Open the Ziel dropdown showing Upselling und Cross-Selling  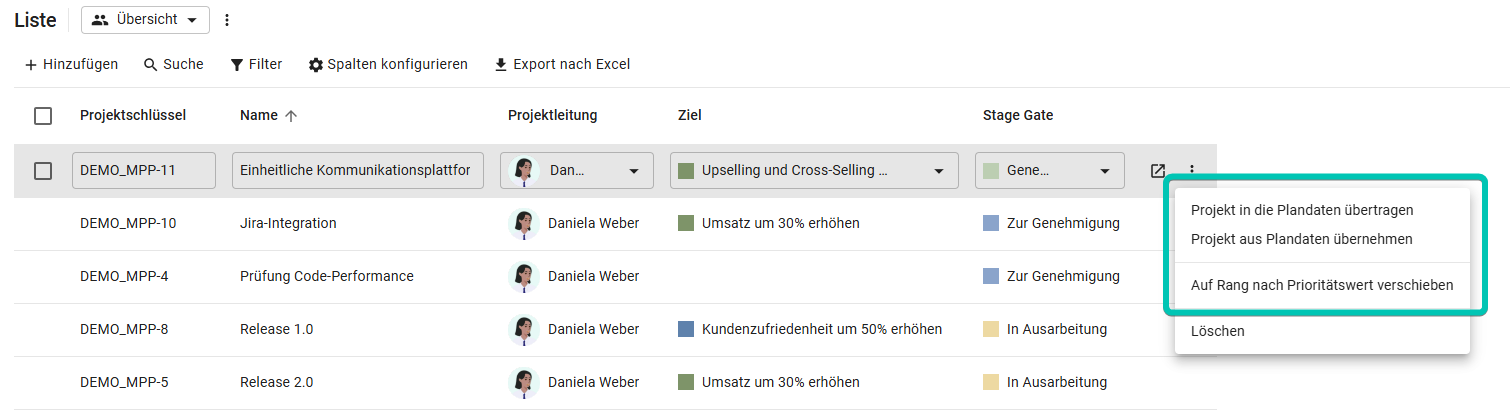(814, 171)
